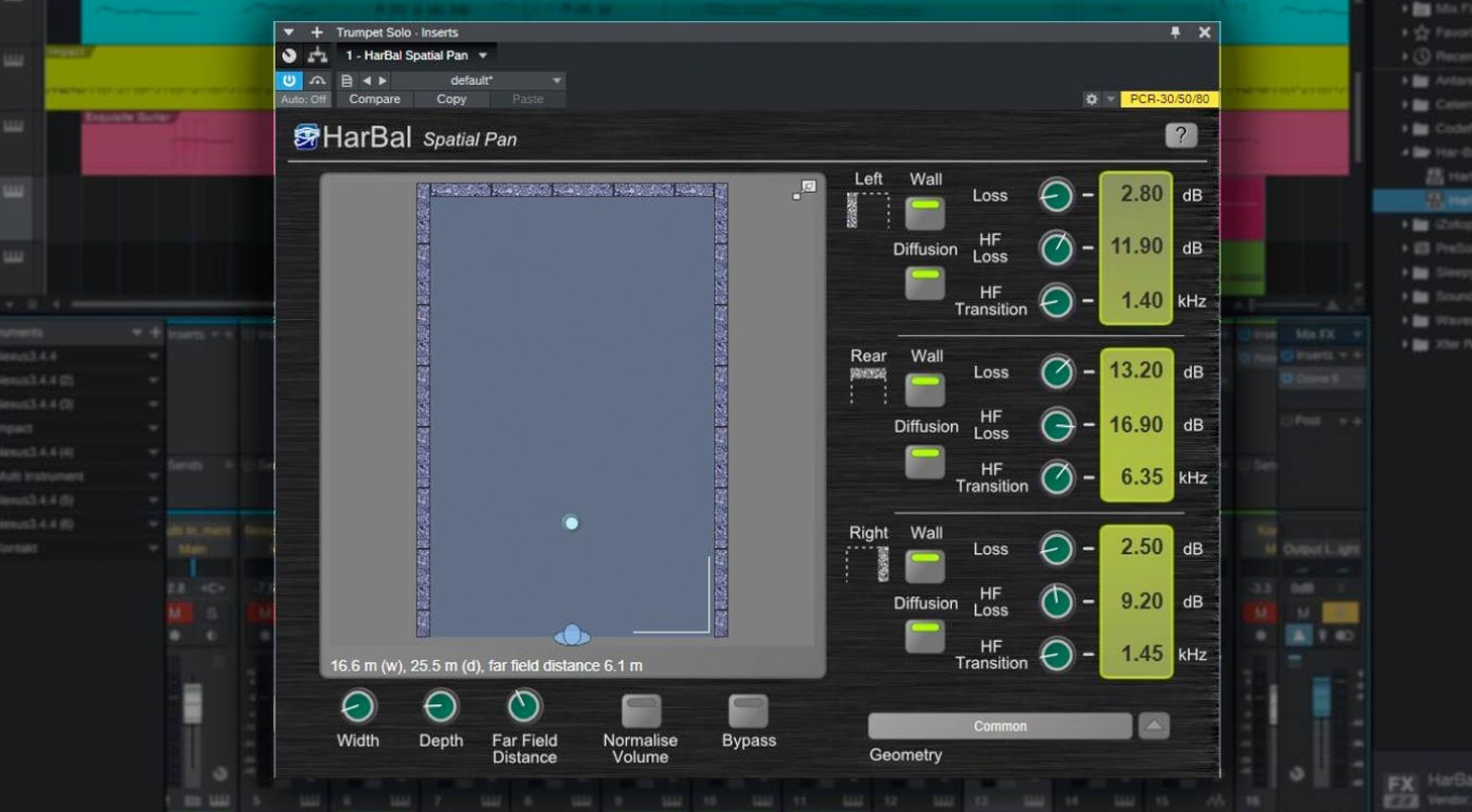
Task: Toggle the Right Diffusion switch
Action: click(x=924, y=636)
